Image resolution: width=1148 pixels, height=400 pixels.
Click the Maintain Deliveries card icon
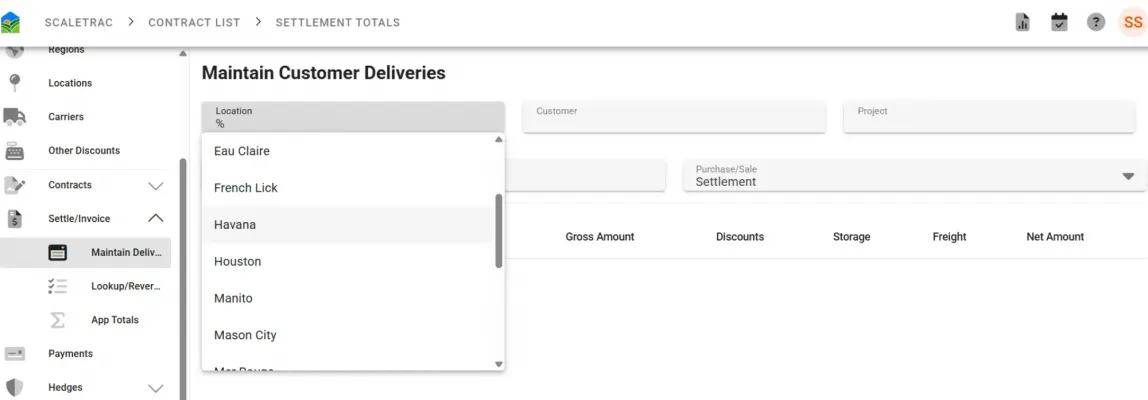point(57,252)
